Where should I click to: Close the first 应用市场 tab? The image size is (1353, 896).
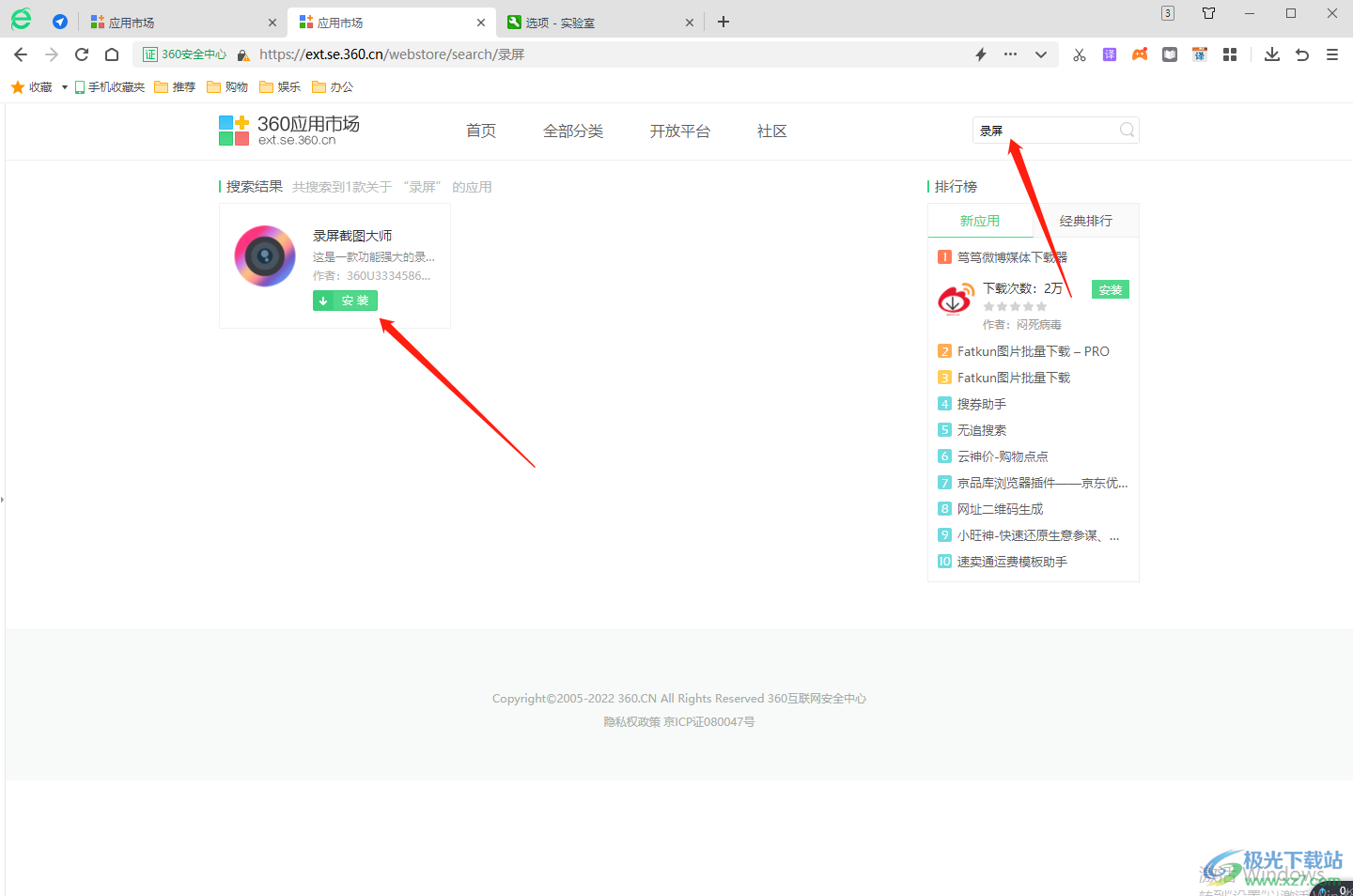click(x=272, y=23)
